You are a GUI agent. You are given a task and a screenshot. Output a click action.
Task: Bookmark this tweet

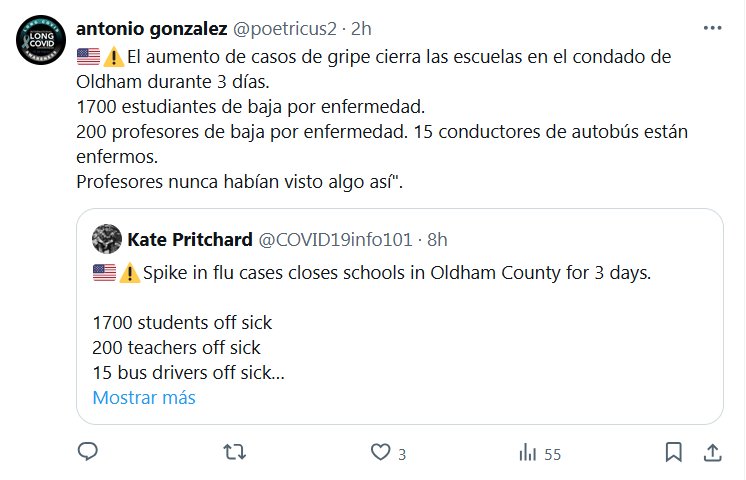pos(674,453)
